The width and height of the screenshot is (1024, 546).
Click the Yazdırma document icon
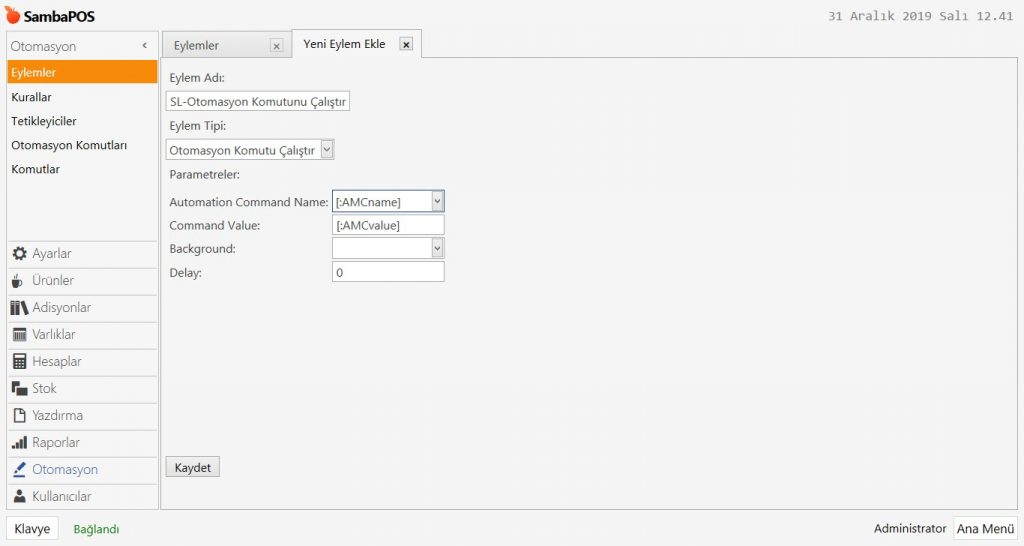tap(19, 416)
